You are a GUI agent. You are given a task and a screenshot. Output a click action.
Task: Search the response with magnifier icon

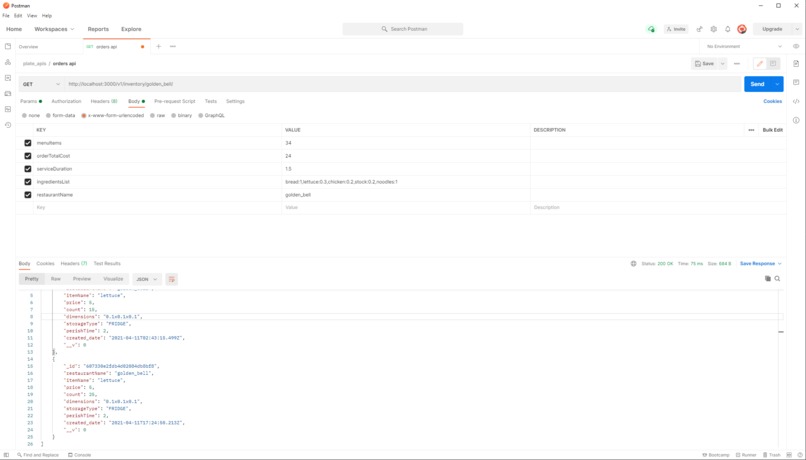point(777,279)
